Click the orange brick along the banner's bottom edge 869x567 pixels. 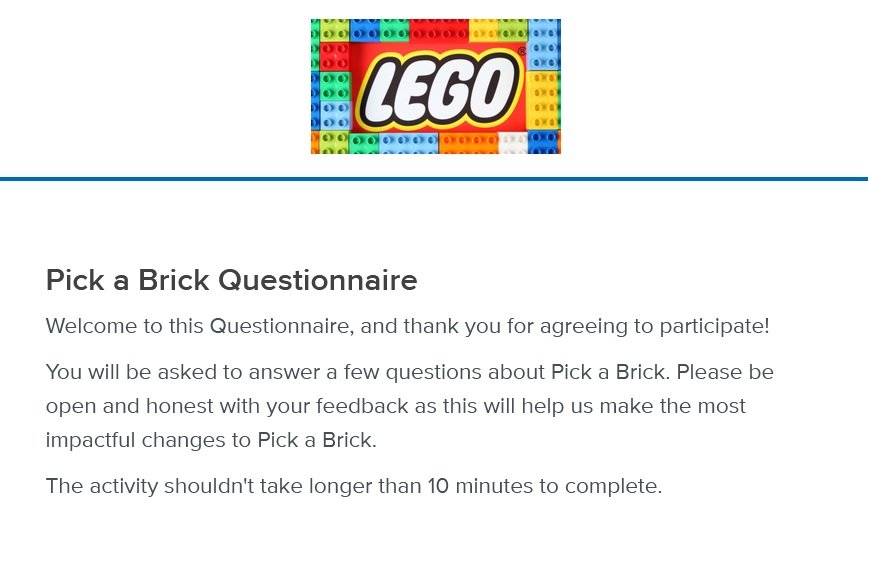[x=467, y=143]
